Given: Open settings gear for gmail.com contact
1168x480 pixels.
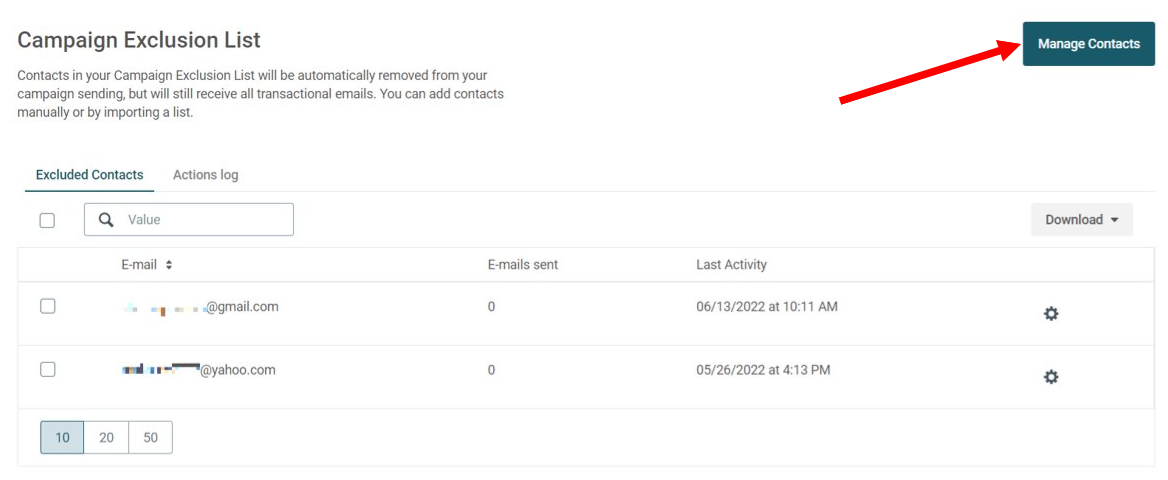Looking at the screenshot, I should tap(1050, 314).
